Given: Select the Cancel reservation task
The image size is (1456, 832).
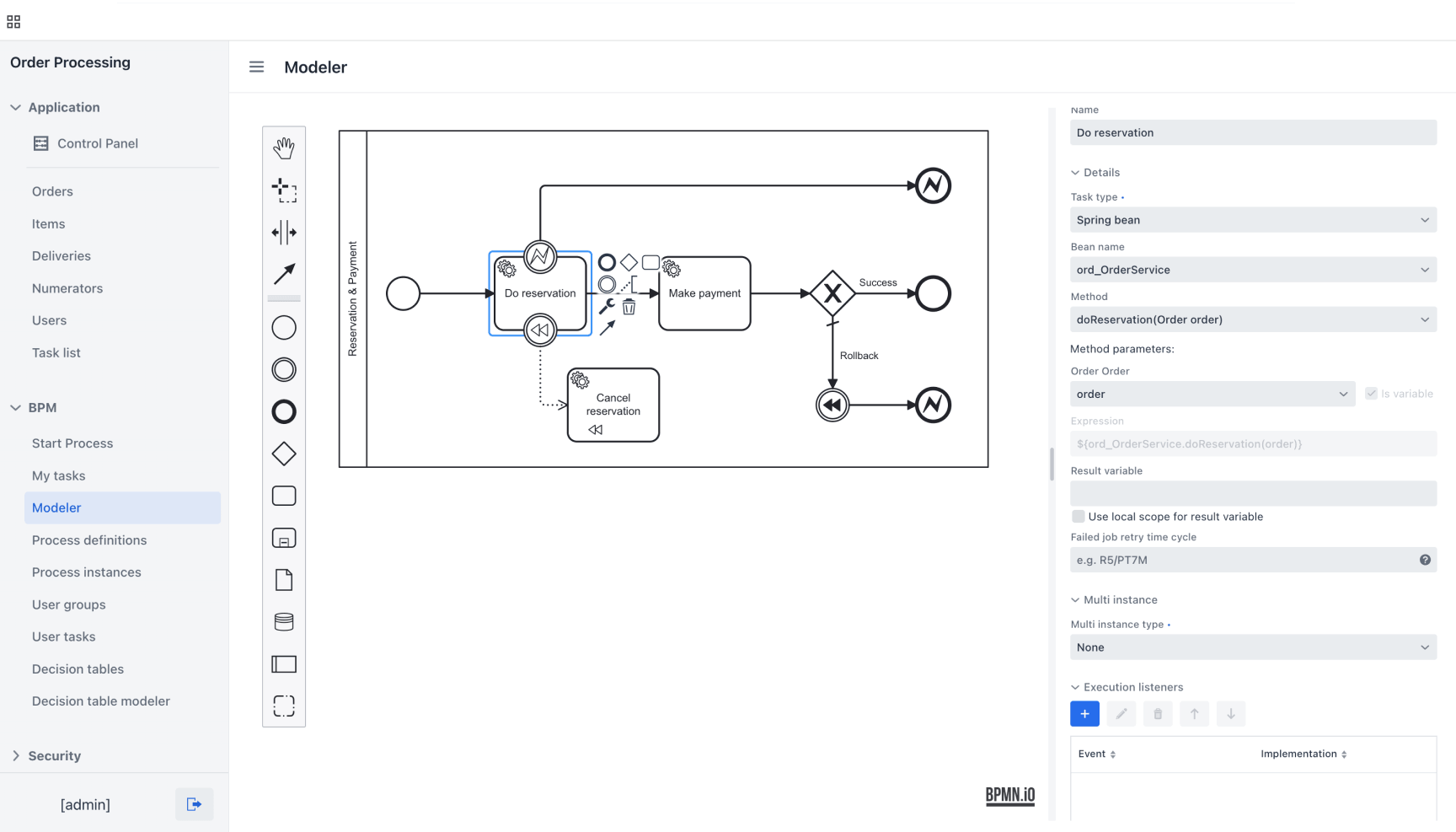Looking at the screenshot, I should coord(613,405).
